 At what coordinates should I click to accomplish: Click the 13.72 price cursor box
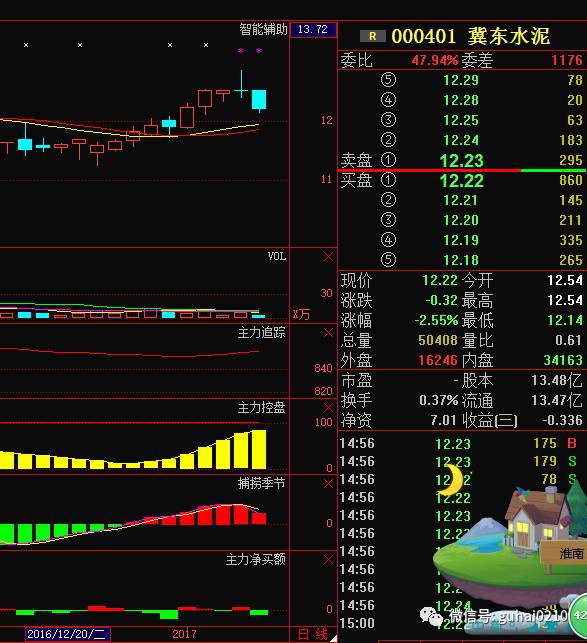[313, 30]
